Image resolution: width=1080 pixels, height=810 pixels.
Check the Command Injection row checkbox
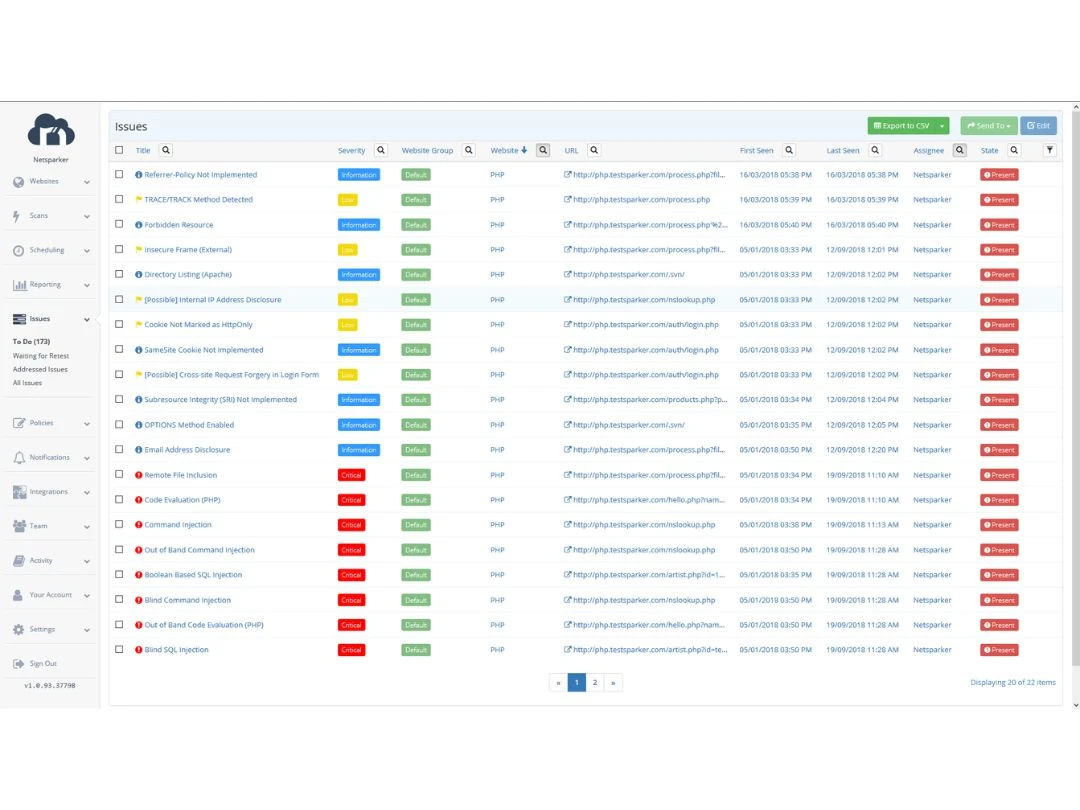pyautogui.click(x=119, y=525)
